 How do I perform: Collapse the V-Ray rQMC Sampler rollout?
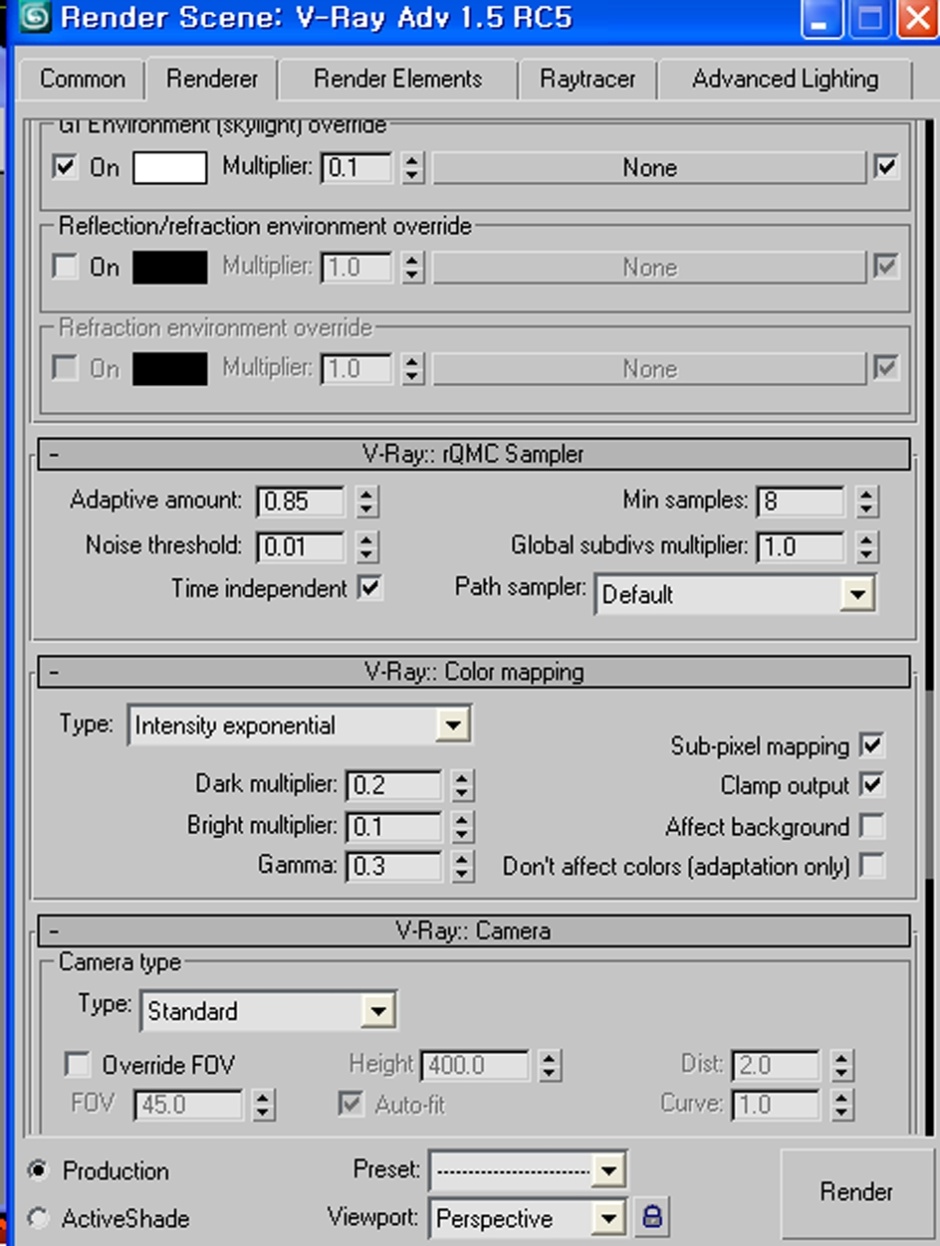474,454
